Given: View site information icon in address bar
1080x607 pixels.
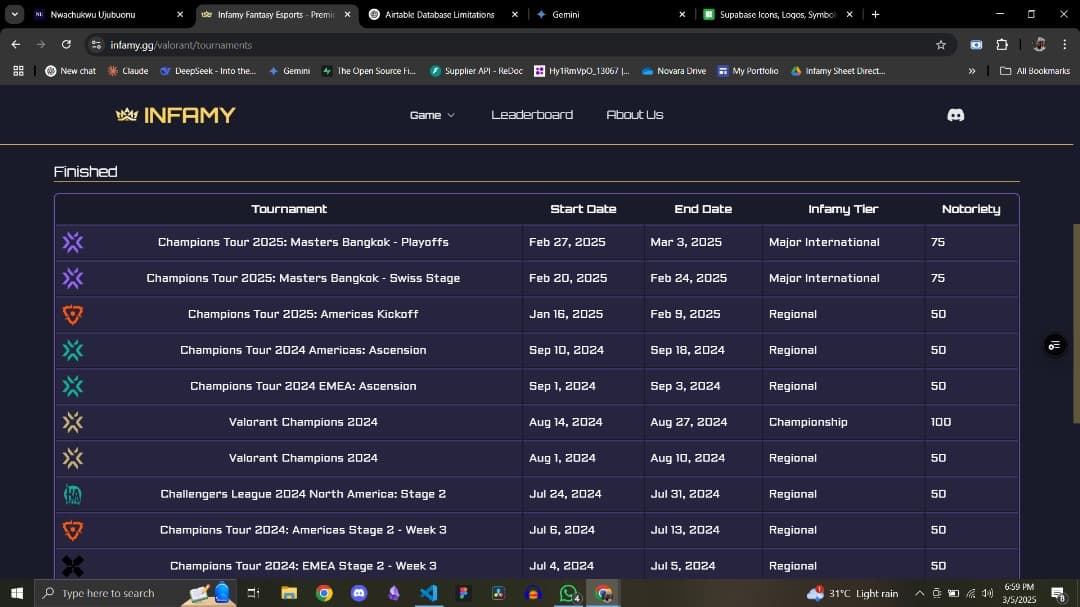Looking at the screenshot, I should pos(96,45).
